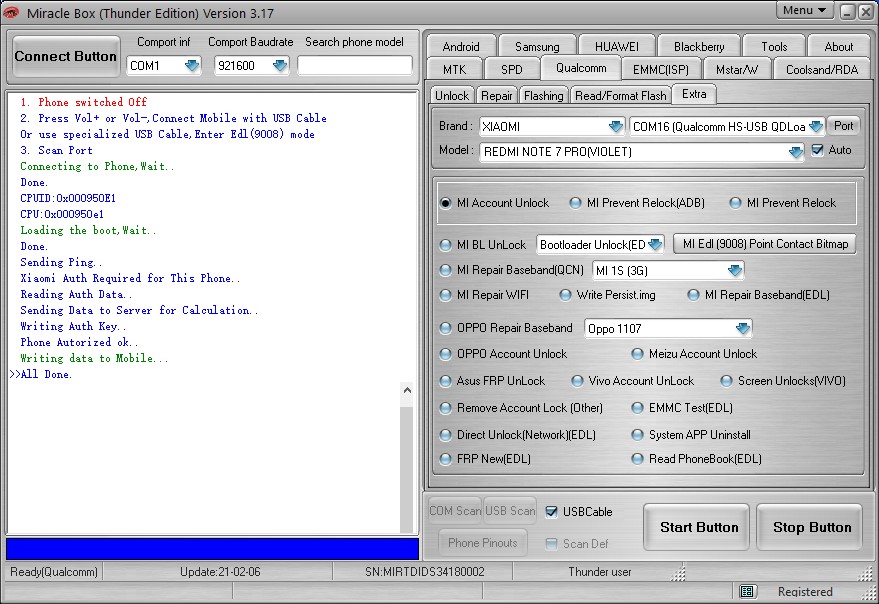This screenshot has height=604, width=879.
Task: Open the EMMC(ISP) tab
Action: [660, 70]
